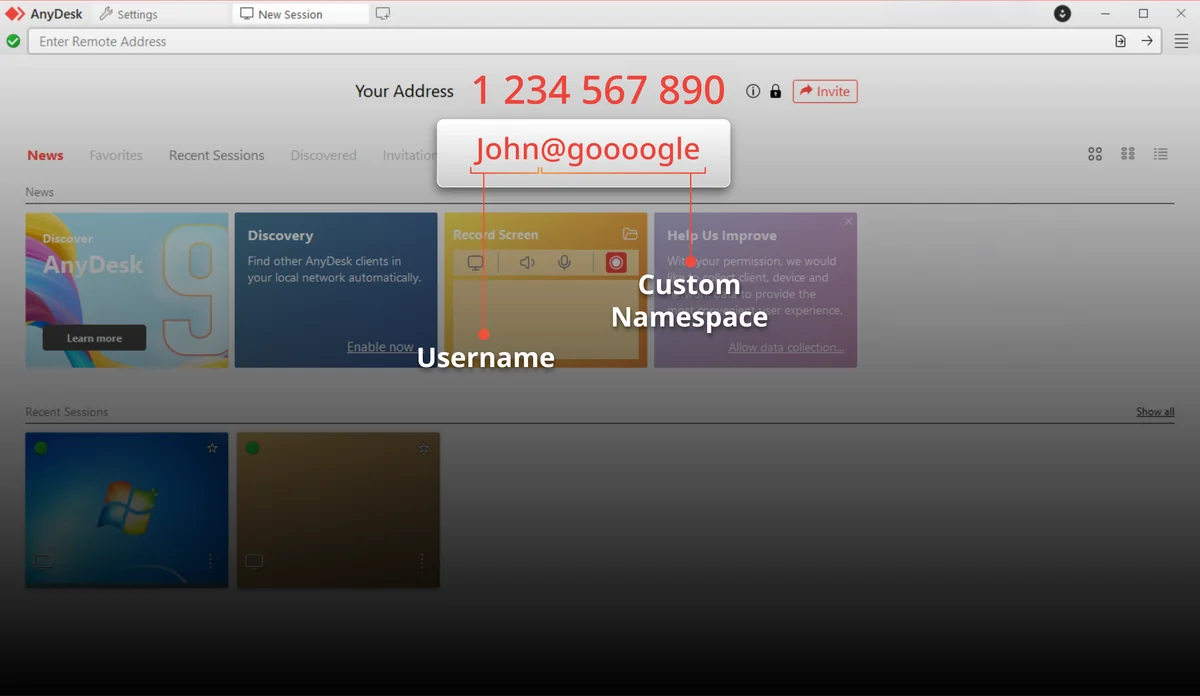Switch to list view

1161,154
